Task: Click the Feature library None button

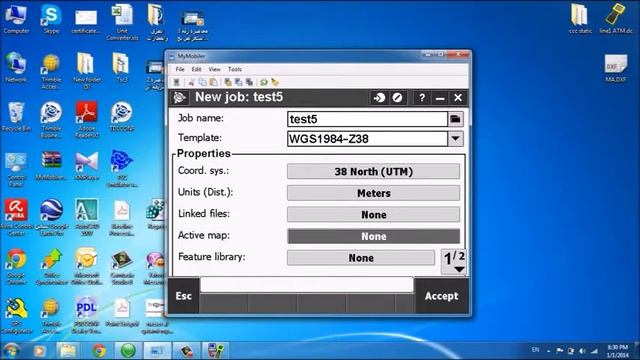Action: pos(361,258)
